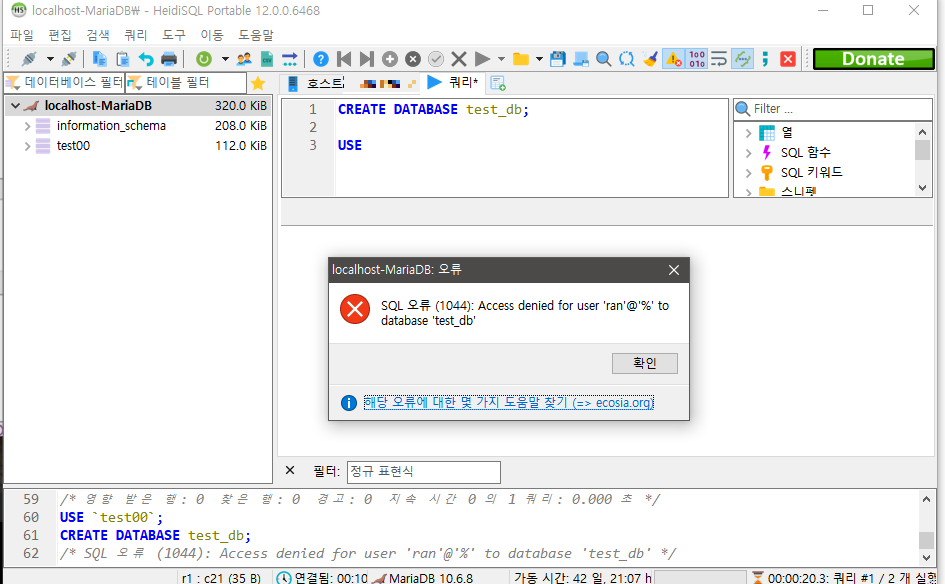The height and width of the screenshot is (584, 945).
Task: Go to the first row icon
Action: pyautogui.click(x=344, y=59)
